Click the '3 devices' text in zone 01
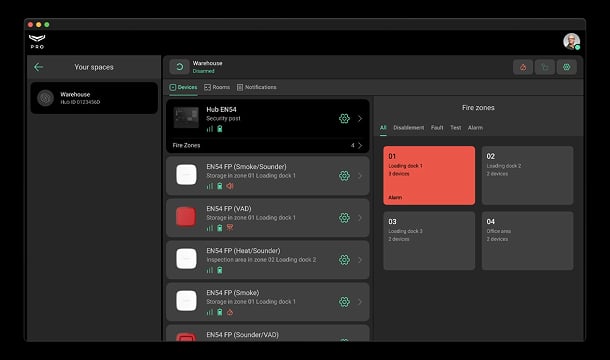 (x=399, y=174)
